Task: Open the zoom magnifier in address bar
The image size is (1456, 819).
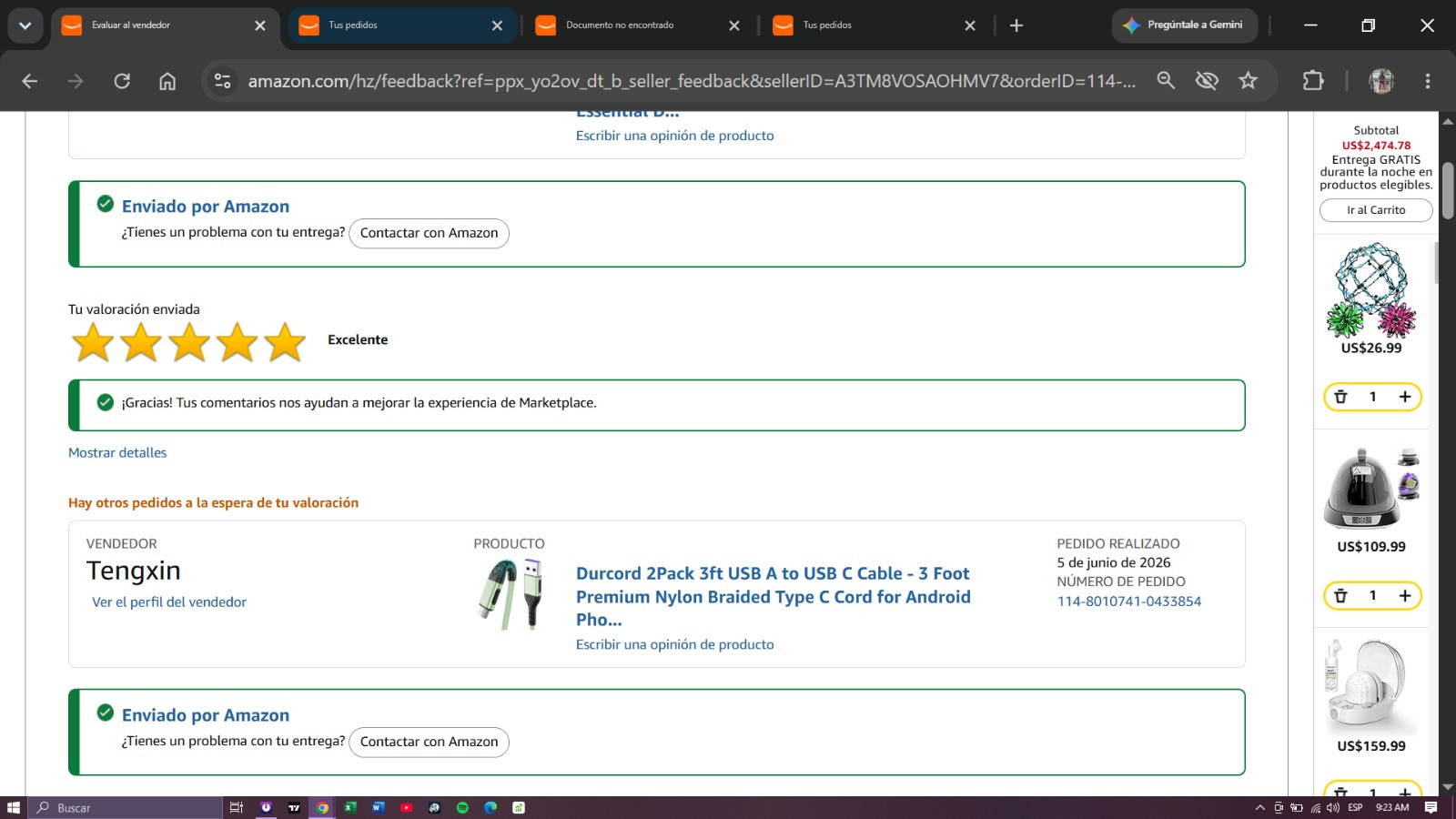Action: 1166,81
